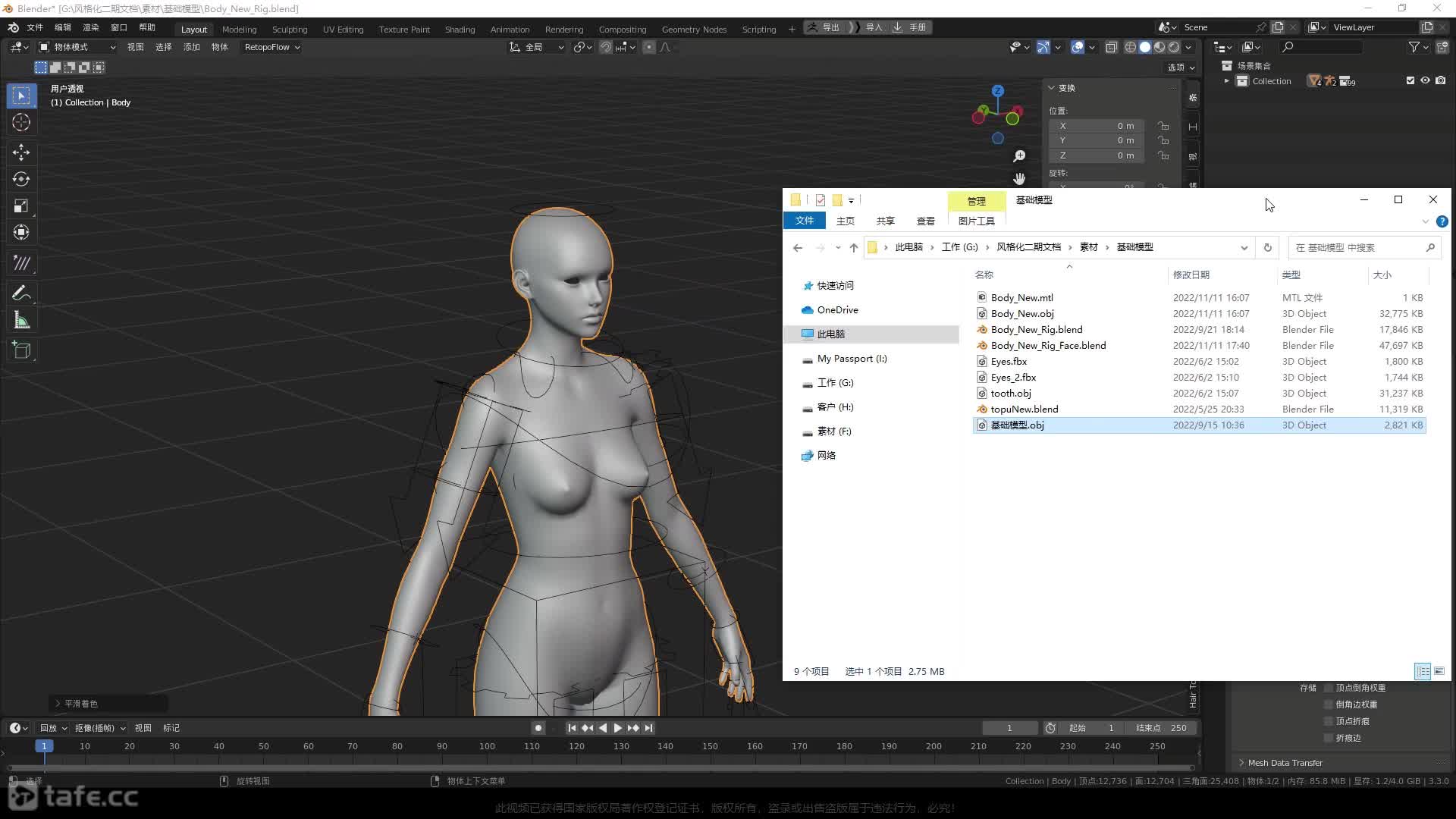Select the Annotate tool in Blender toolbar
The width and height of the screenshot is (1456, 819).
[21, 293]
